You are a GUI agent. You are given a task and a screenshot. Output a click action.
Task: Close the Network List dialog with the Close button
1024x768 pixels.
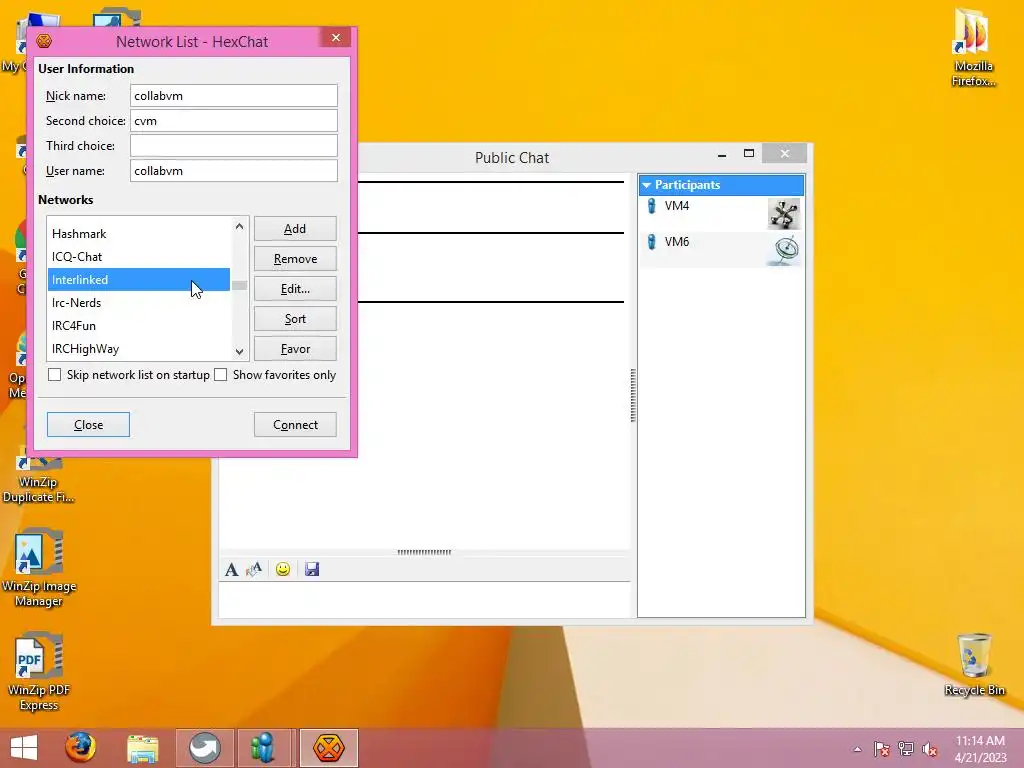88,424
